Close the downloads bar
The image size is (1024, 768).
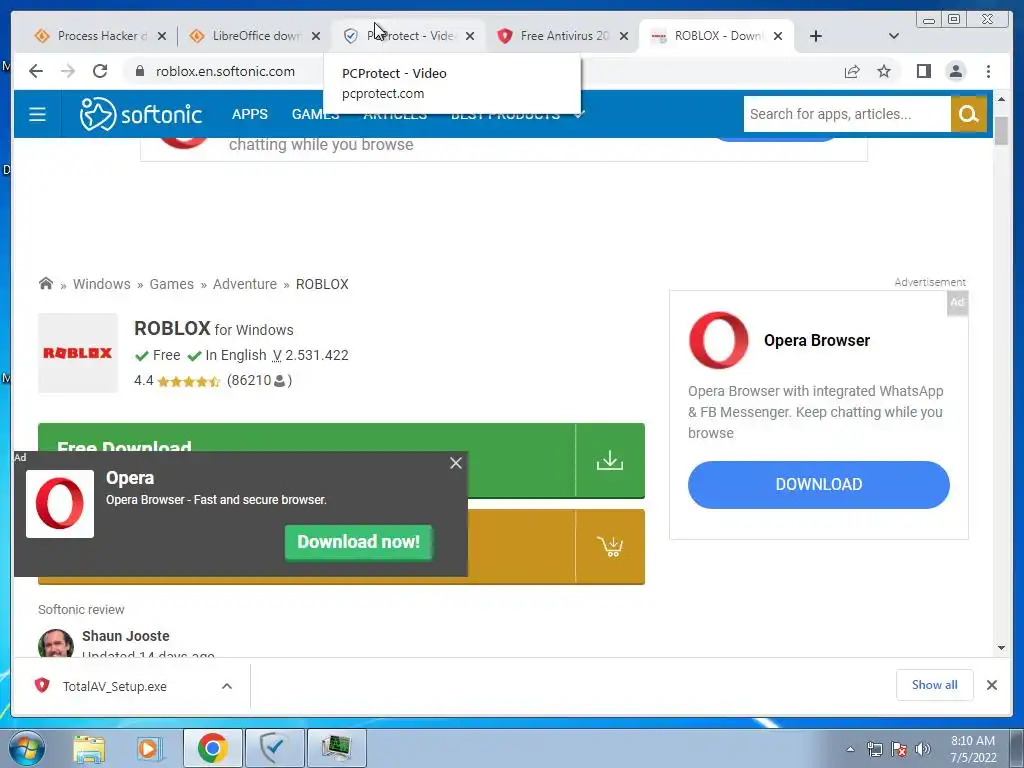[x=991, y=685]
